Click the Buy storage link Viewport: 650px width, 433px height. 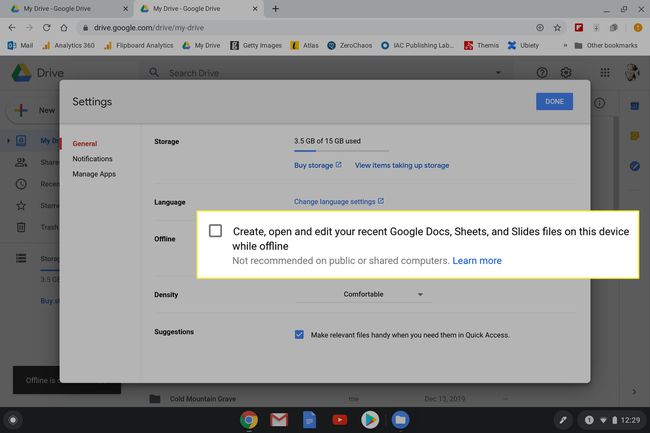318,165
